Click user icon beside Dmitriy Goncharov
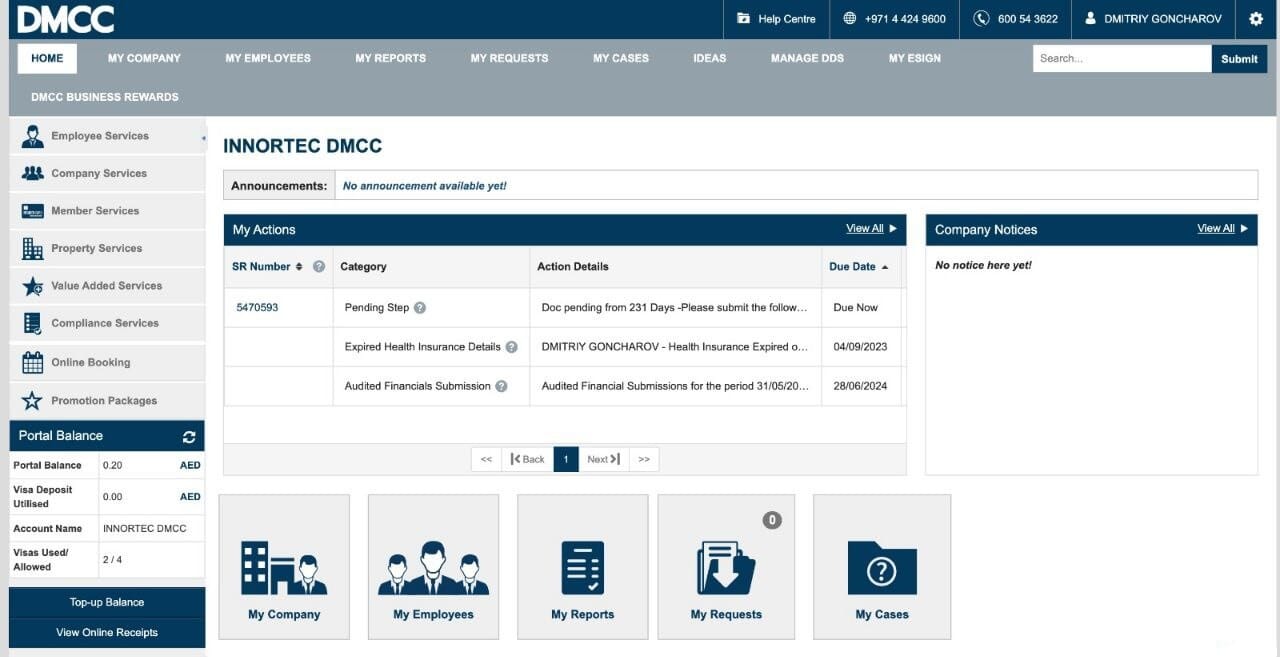Image resolution: width=1280 pixels, height=657 pixels. click(1090, 19)
